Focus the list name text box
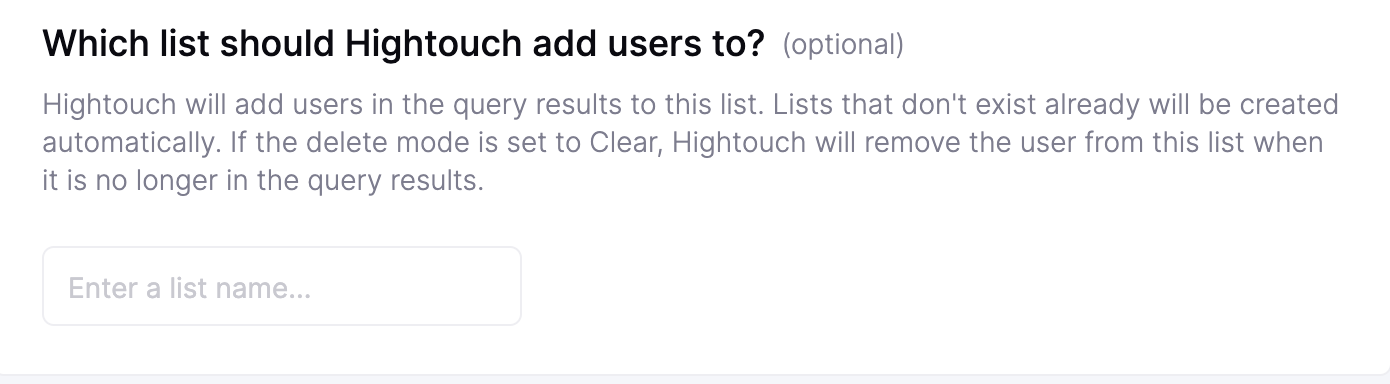The width and height of the screenshot is (1390, 384). (281, 286)
